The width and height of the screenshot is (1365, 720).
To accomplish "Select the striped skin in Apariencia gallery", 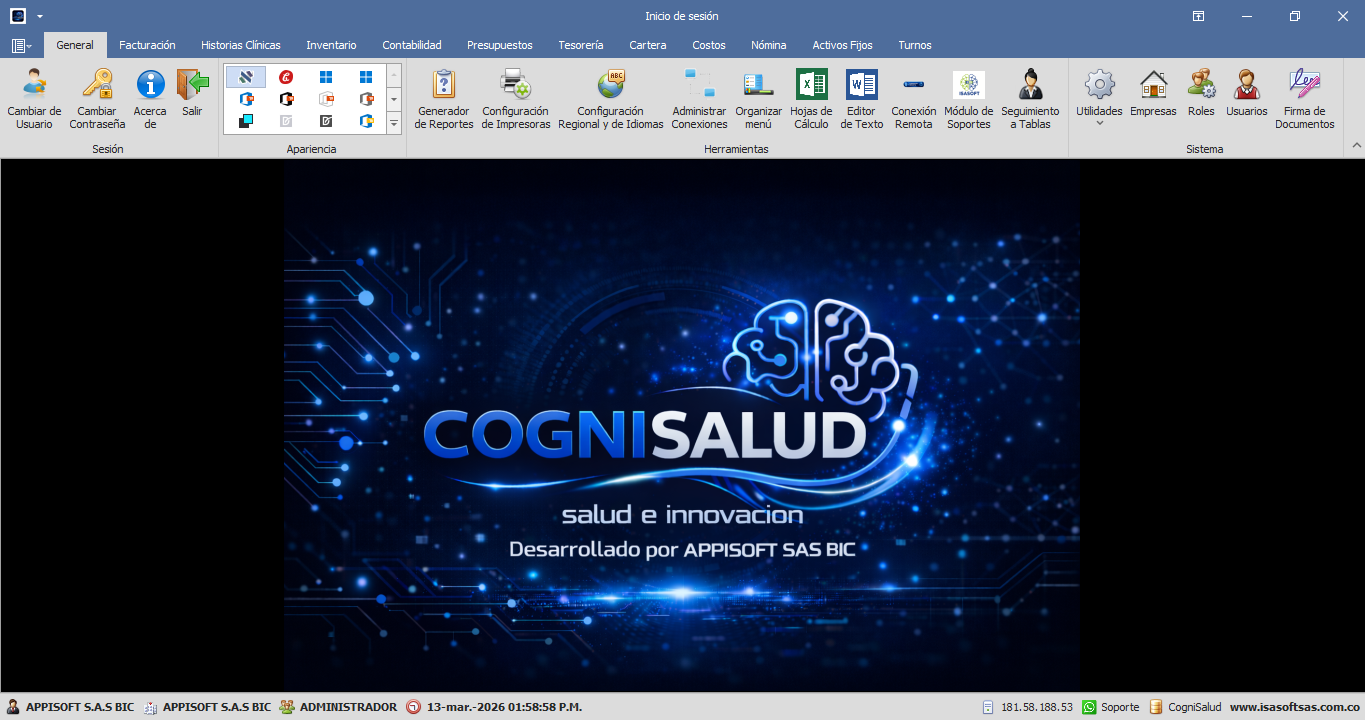I will click(246, 77).
